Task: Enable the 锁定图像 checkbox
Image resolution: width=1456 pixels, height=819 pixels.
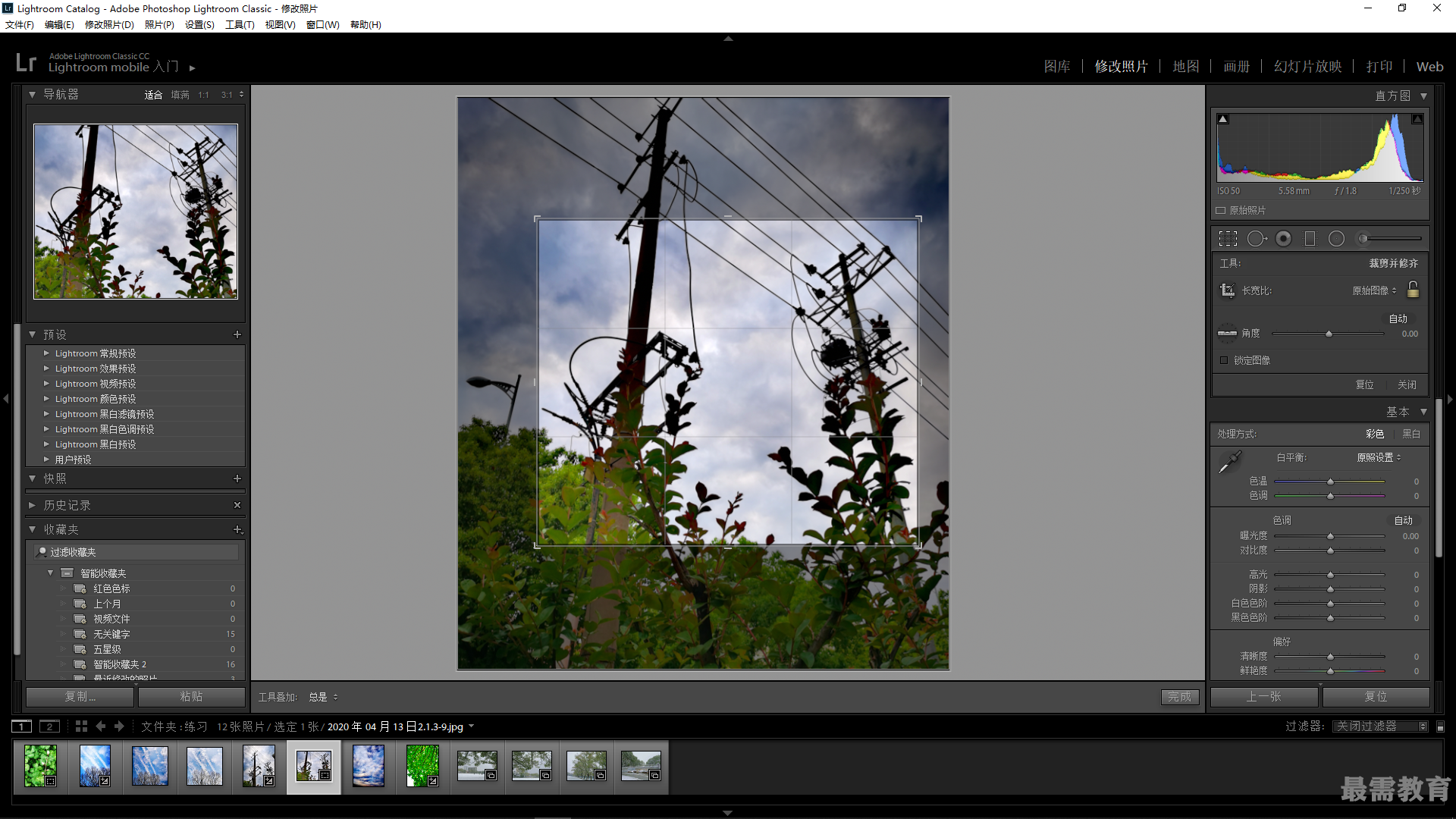Action: click(x=1224, y=360)
